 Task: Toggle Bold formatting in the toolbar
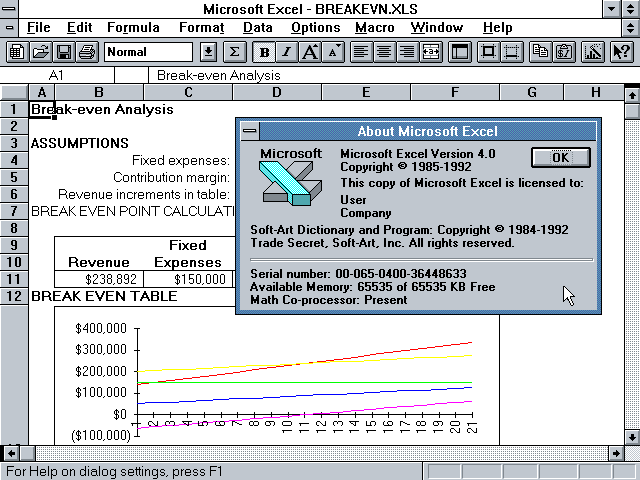(x=264, y=52)
